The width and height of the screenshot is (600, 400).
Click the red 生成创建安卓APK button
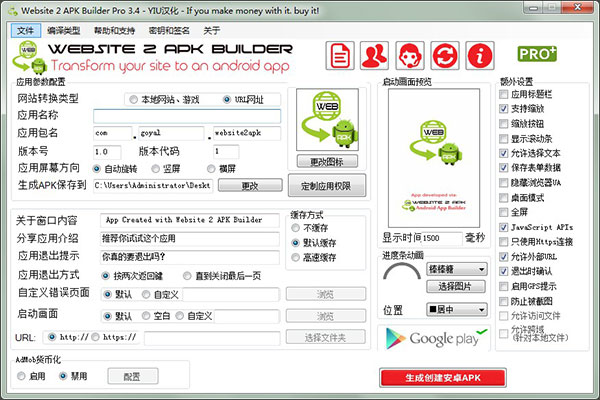443,378
